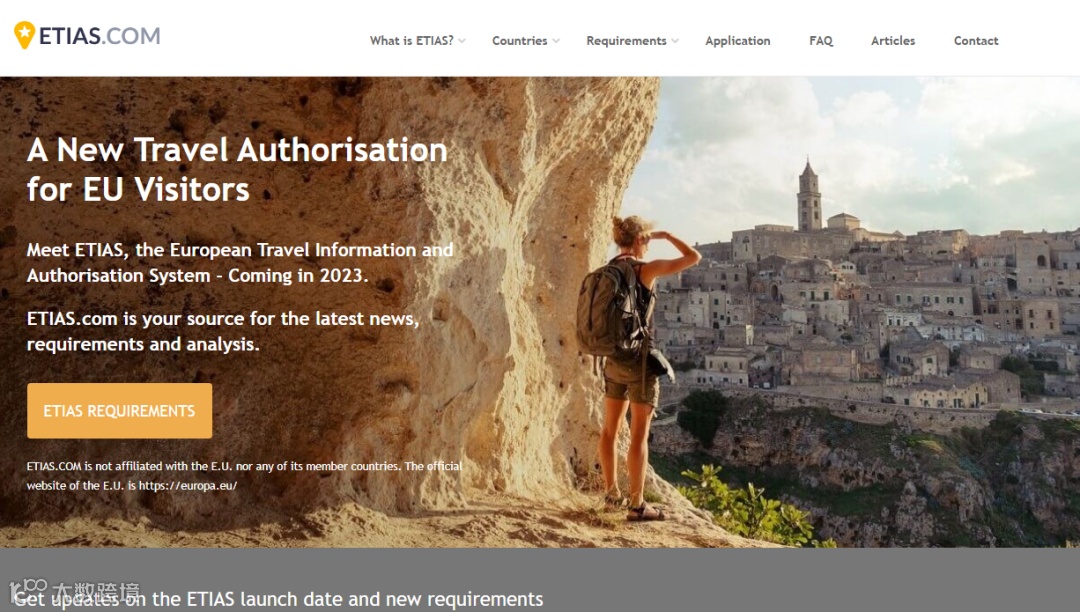Click the watermark logo at bottom left

(74, 591)
